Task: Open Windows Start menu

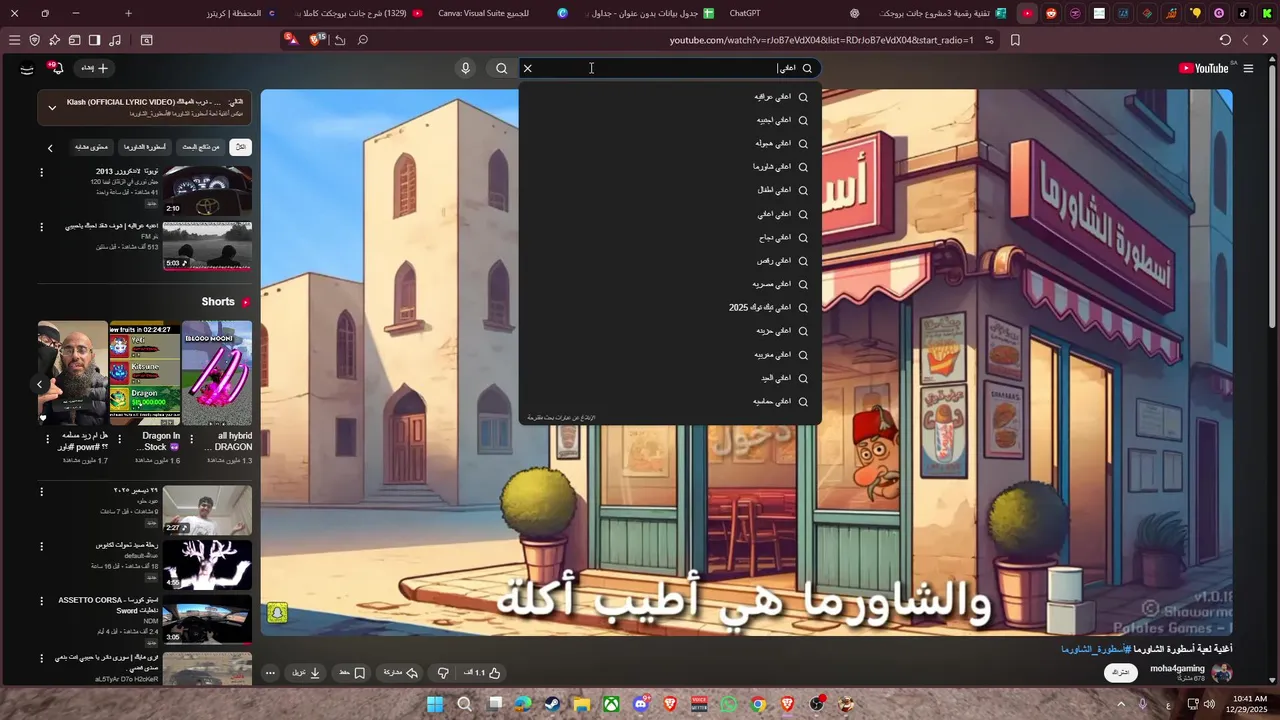Action: tap(435, 704)
